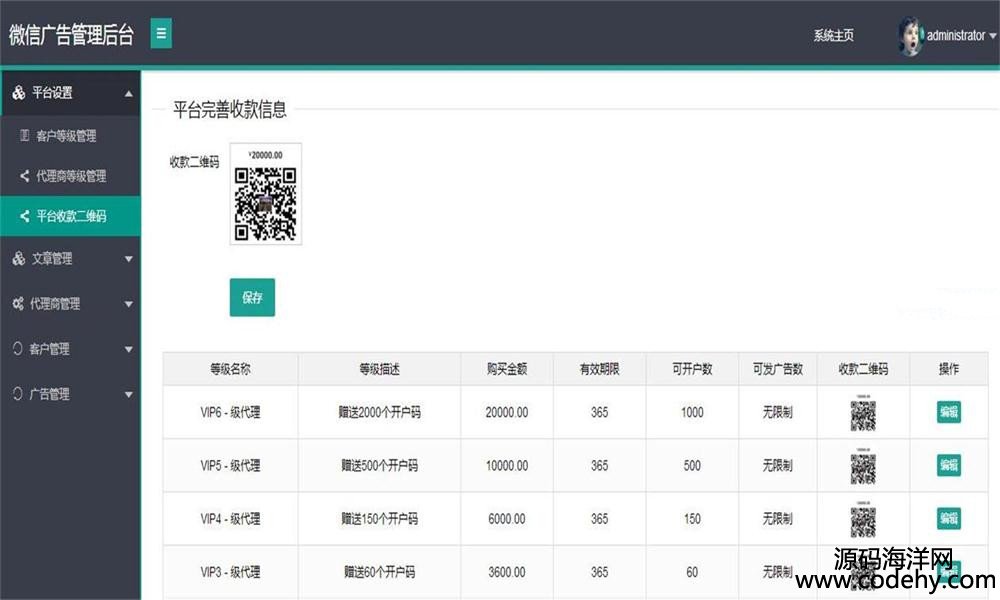Edit the VIP5 级代理 row
The image size is (1000, 600).
coord(948,465)
